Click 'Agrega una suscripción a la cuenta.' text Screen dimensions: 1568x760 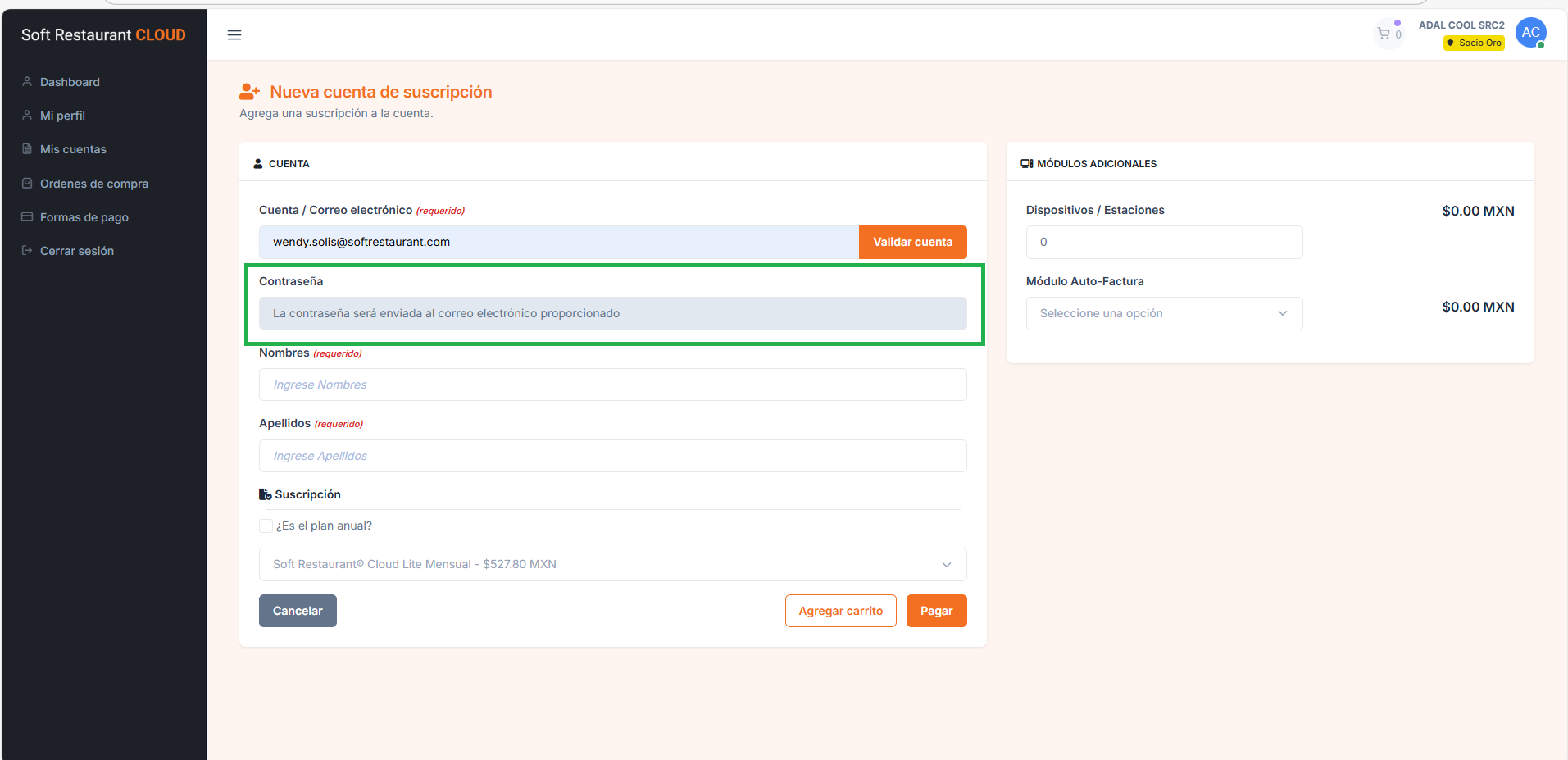(x=336, y=113)
